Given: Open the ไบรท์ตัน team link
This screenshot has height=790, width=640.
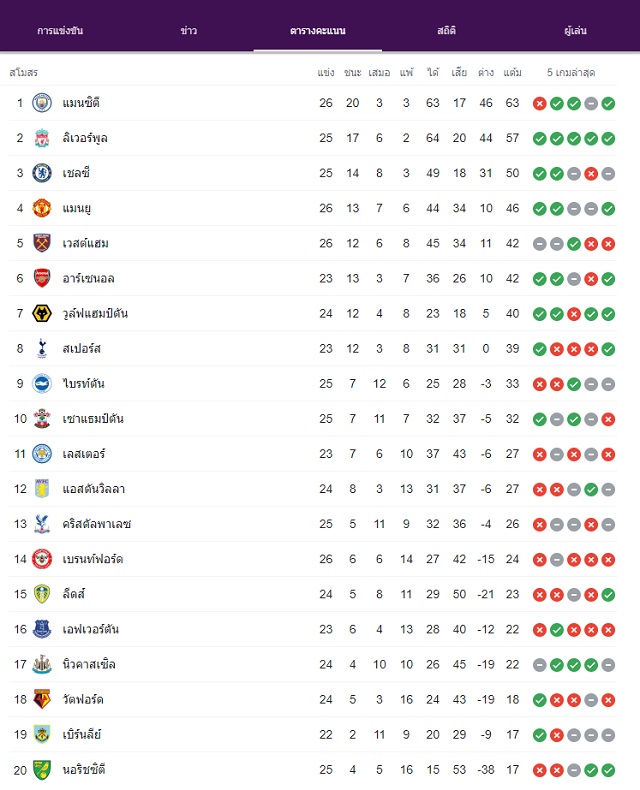Looking at the screenshot, I should pos(83,383).
